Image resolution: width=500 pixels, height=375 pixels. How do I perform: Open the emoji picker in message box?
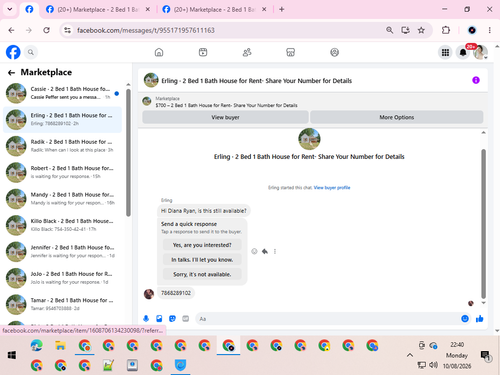coord(465,319)
